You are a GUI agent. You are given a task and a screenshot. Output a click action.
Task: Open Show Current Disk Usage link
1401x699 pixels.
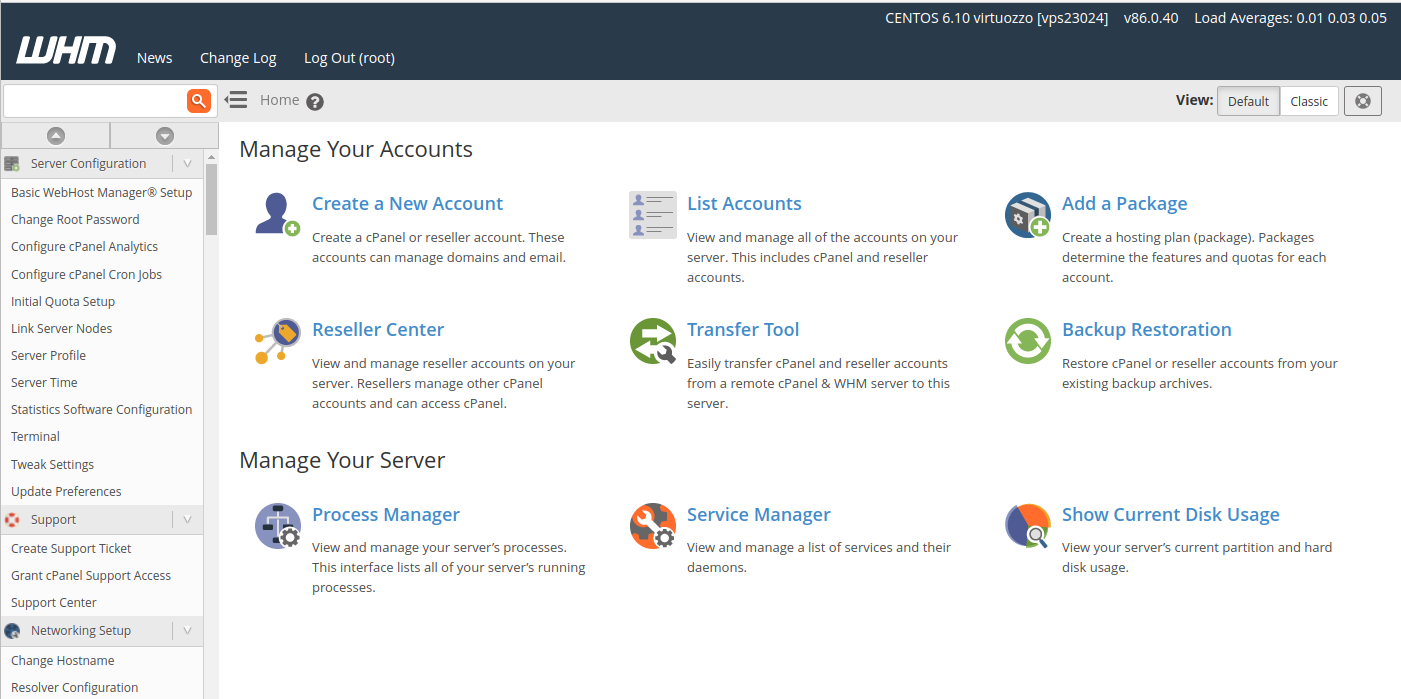tap(1171, 515)
